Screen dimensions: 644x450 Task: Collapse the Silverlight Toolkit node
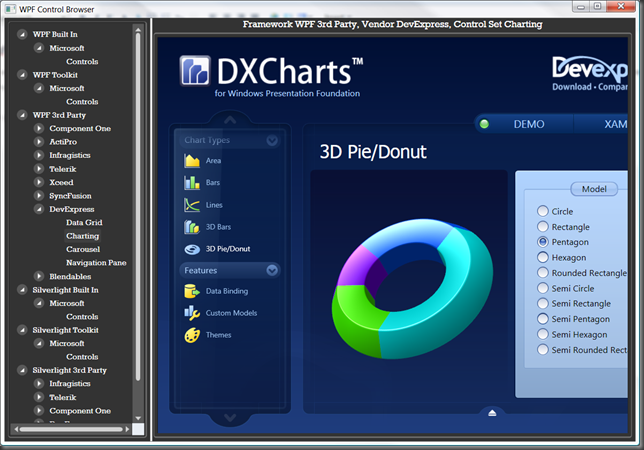click(x=22, y=330)
